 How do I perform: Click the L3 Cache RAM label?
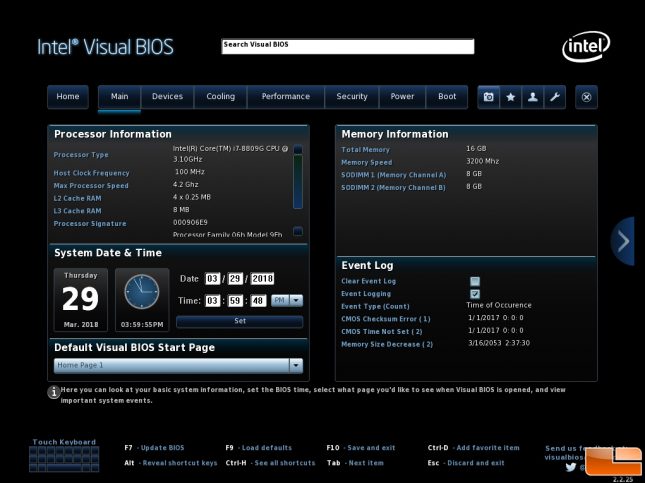point(77,211)
